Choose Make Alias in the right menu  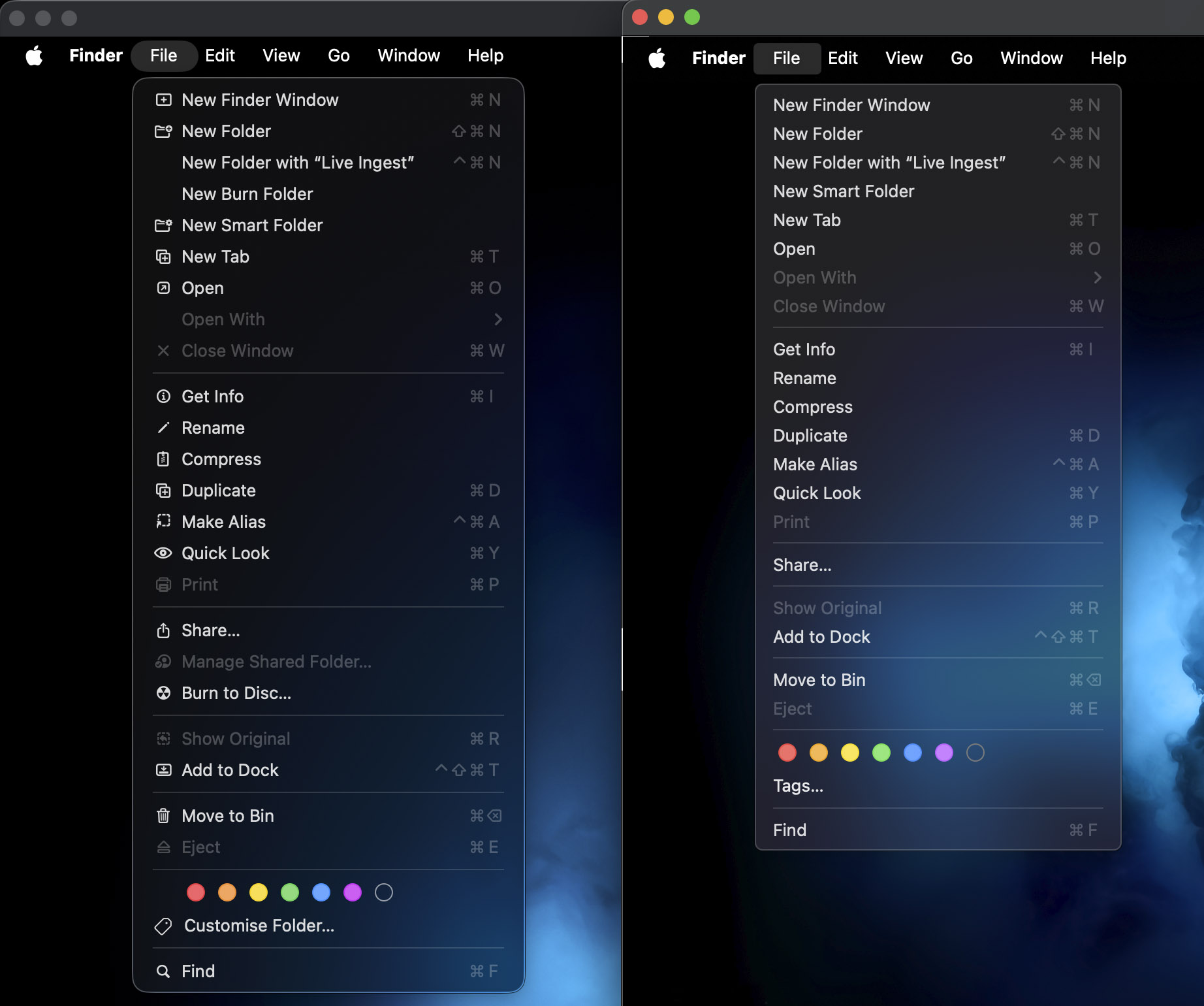coord(938,464)
